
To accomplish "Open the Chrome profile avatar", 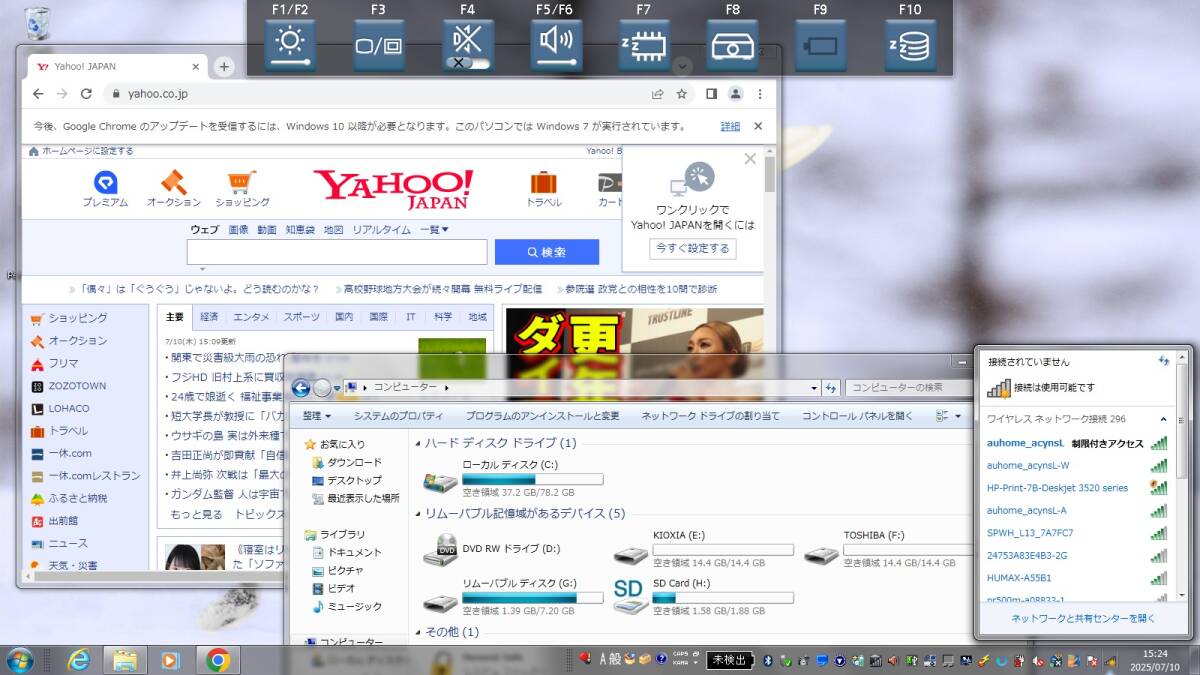I will pyautogui.click(x=736, y=94).
